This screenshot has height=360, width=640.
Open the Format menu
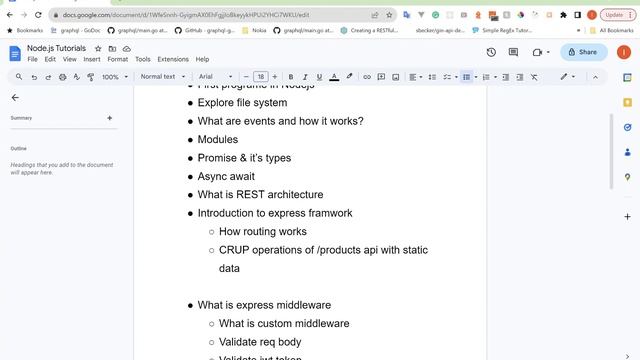point(118,59)
